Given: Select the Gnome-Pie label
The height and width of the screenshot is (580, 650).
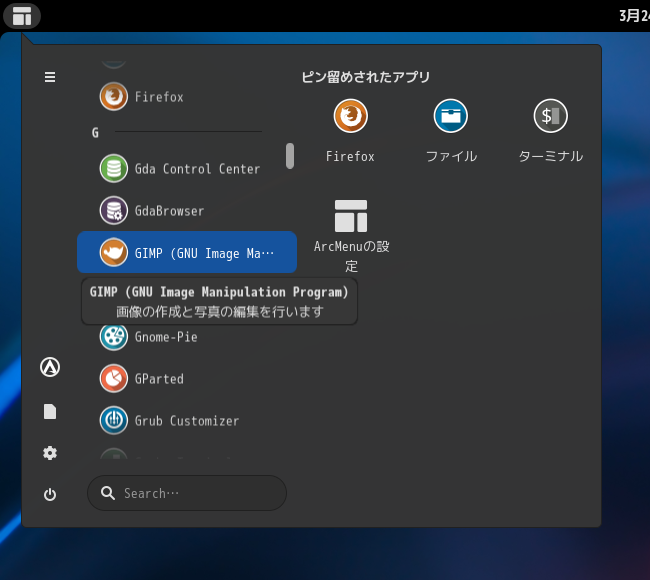Looking at the screenshot, I should [x=166, y=337].
